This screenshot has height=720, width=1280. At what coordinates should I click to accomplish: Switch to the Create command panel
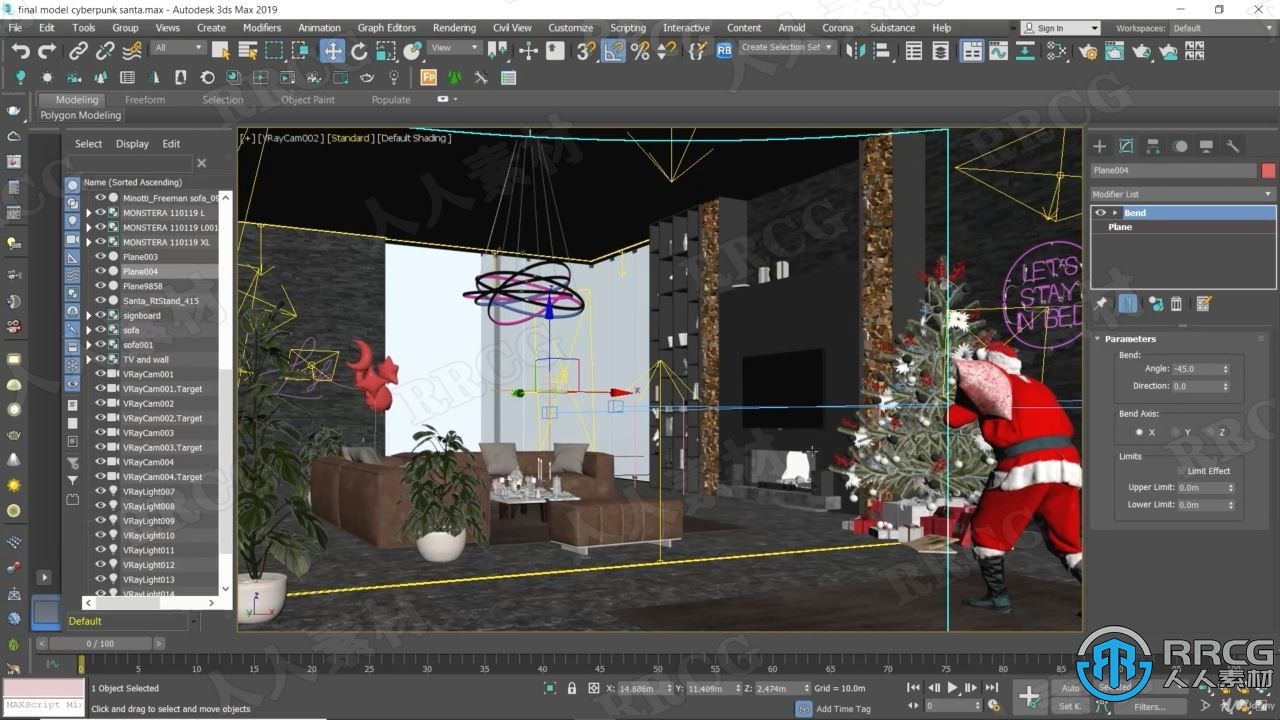click(1099, 146)
